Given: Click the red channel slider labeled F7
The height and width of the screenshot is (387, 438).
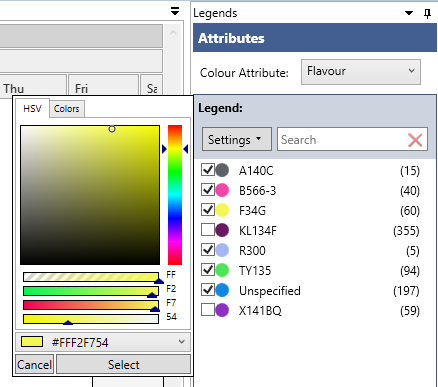Looking at the screenshot, I should coord(91,305).
